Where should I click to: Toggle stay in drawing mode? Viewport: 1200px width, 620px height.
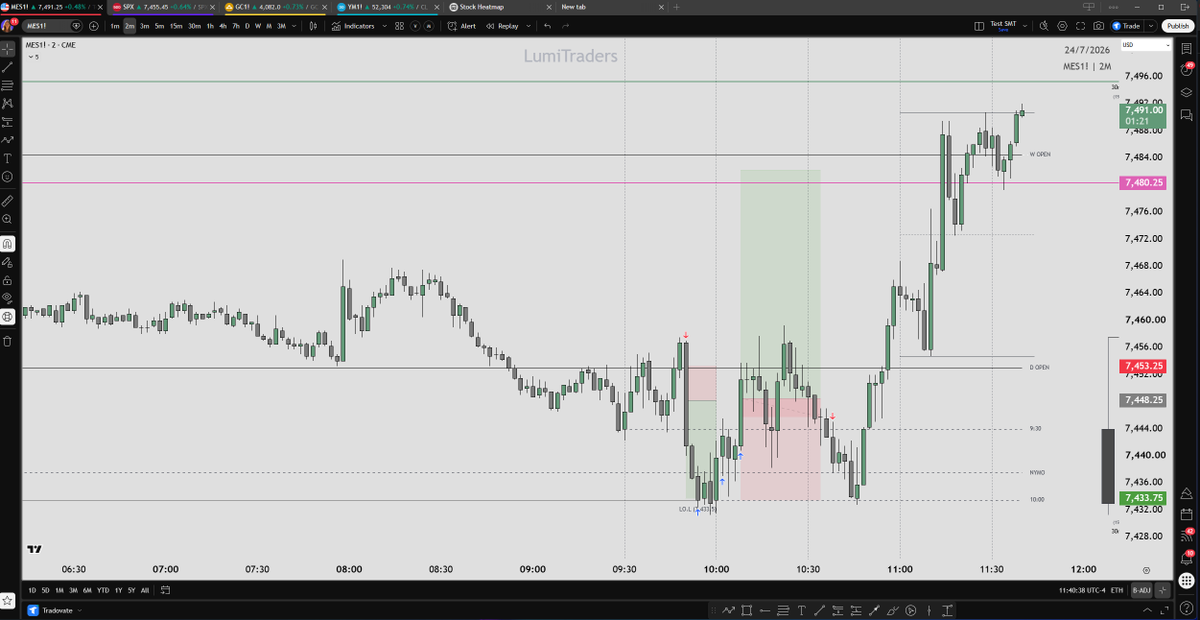point(7,261)
